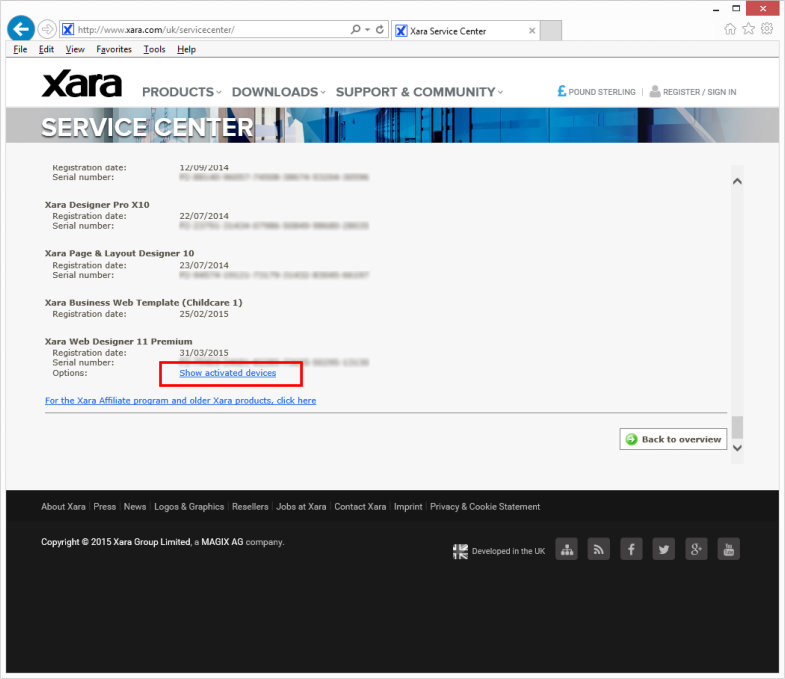
Task: Open the Privacy & Cookie Statement link
Action: point(485,507)
